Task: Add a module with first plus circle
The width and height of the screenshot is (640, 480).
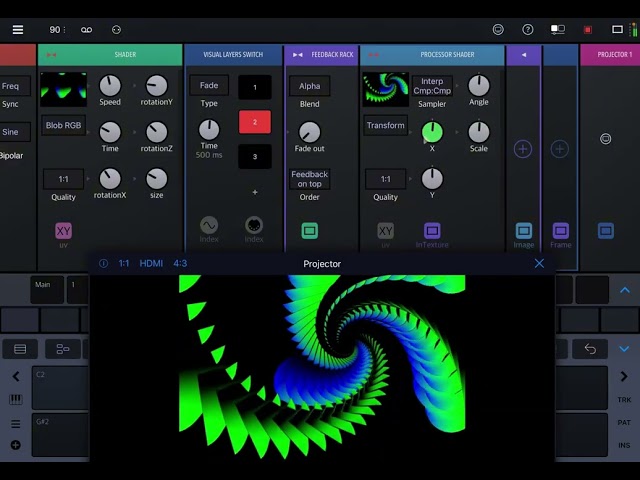Action: coord(522,149)
